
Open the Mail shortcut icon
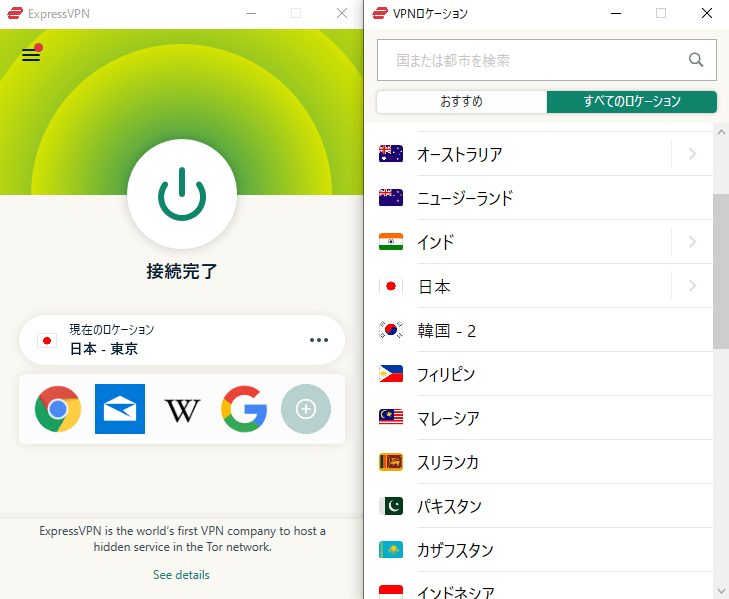pyautogui.click(x=120, y=409)
